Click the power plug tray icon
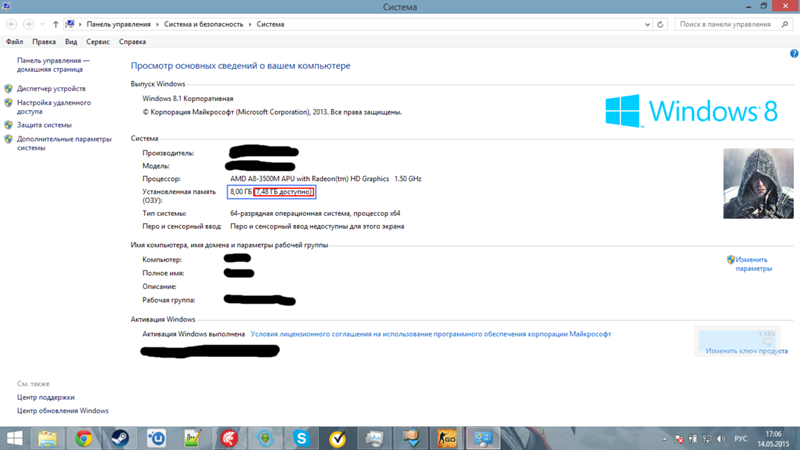 click(x=693, y=439)
